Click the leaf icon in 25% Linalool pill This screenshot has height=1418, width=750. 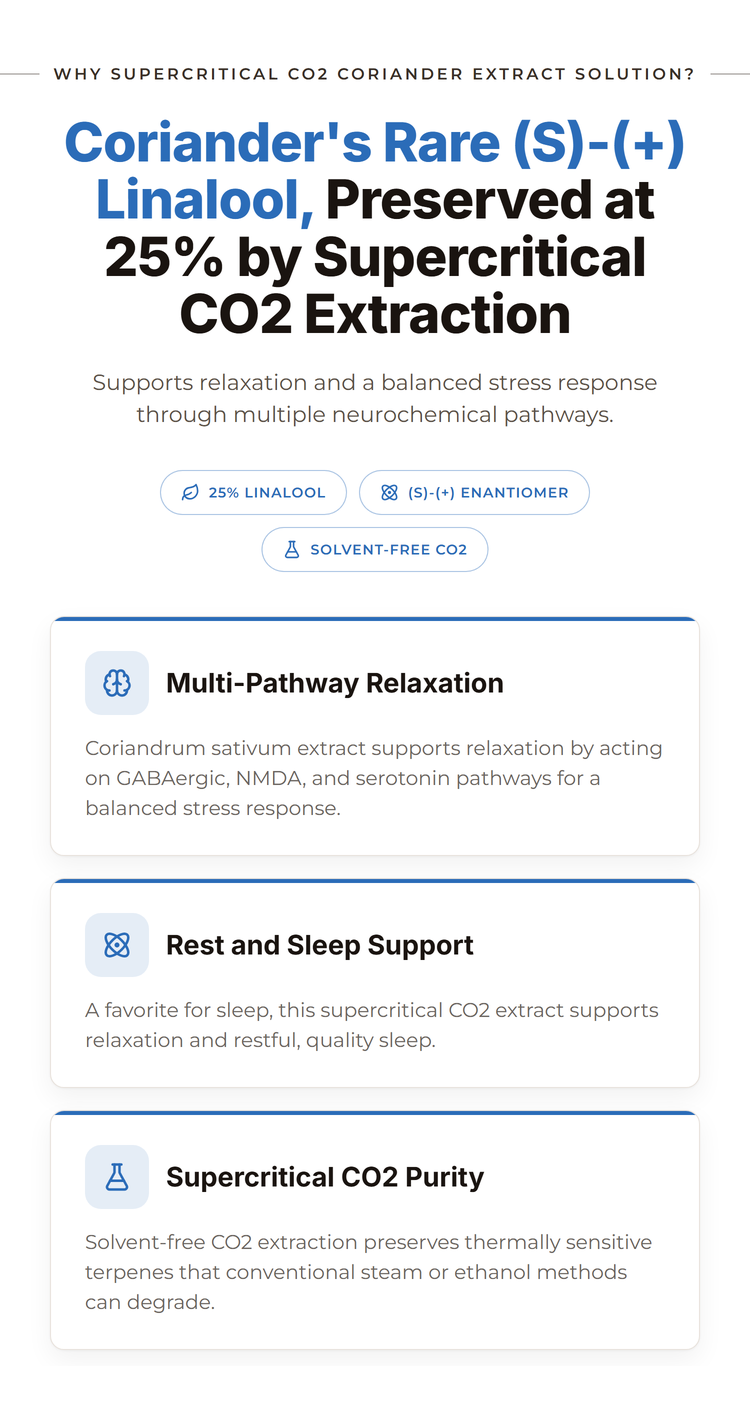(x=190, y=493)
